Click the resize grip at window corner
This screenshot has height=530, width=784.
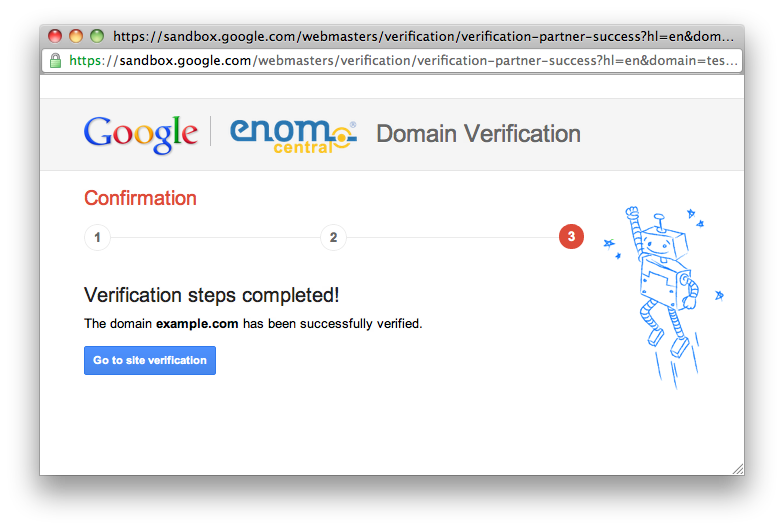[737, 468]
